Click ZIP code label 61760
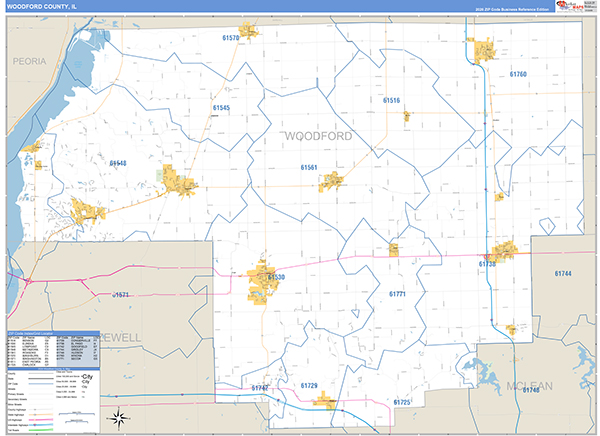600x436 pixels. [518, 74]
